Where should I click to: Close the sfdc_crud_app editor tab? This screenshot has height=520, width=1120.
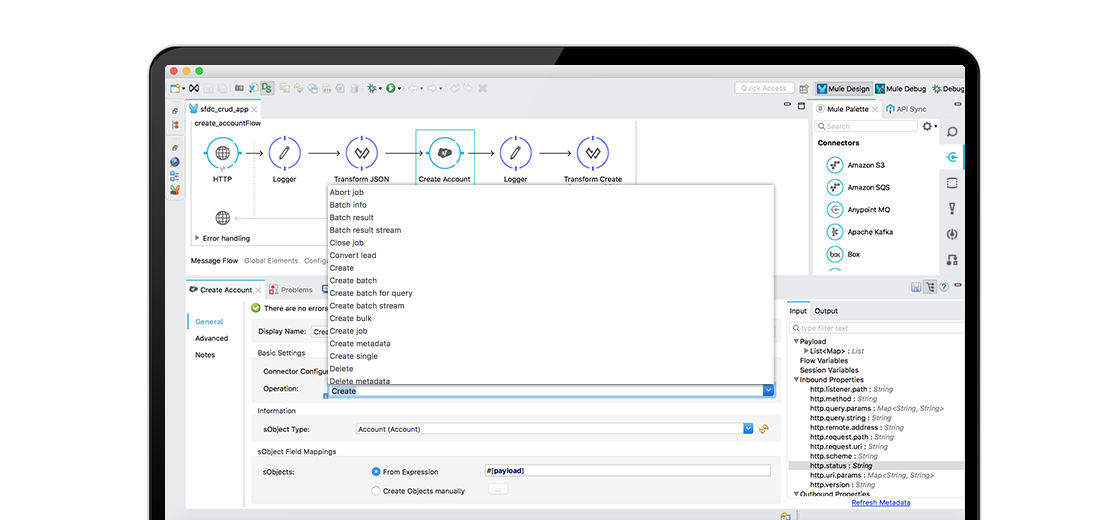pyautogui.click(x=255, y=109)
